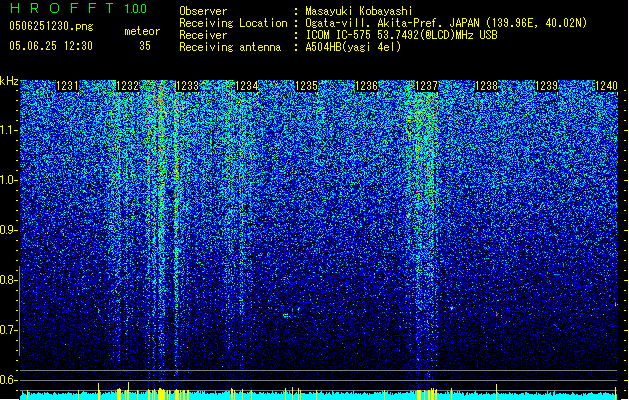629x400 pixels.
Task: Click the 0.9 kHz axis label
Action: click(x=9, y=230)
